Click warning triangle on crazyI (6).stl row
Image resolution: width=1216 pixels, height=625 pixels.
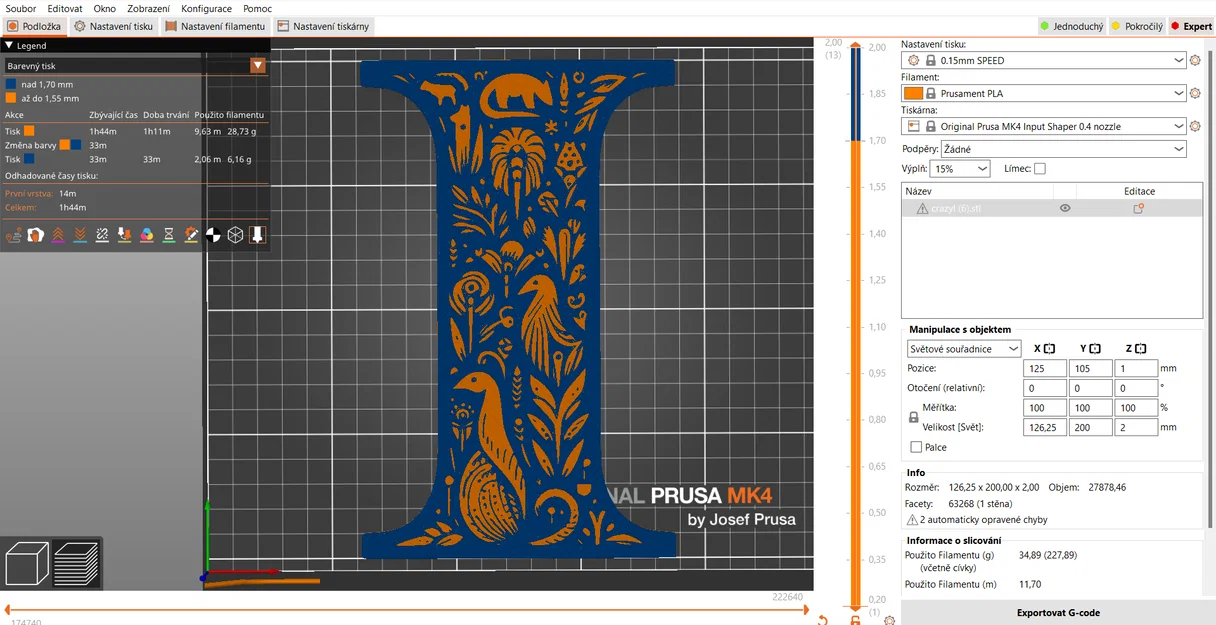922,208
